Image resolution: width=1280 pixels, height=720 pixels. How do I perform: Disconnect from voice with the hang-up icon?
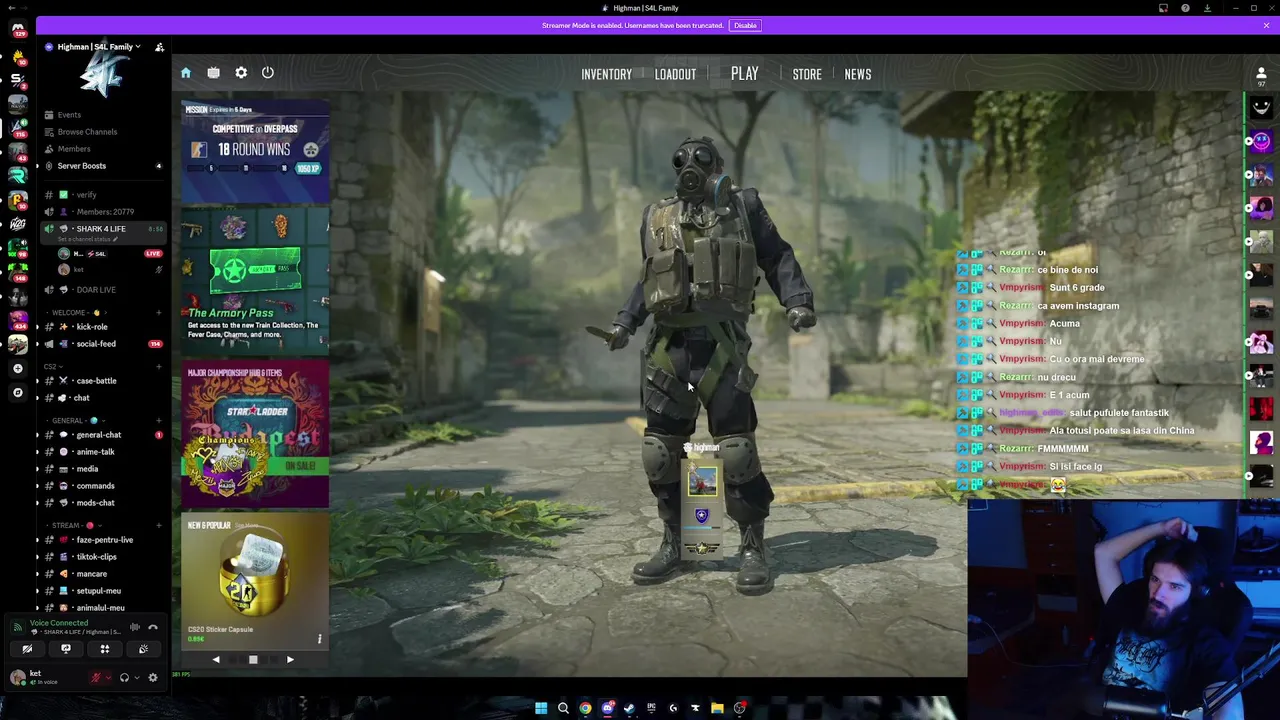153,627
